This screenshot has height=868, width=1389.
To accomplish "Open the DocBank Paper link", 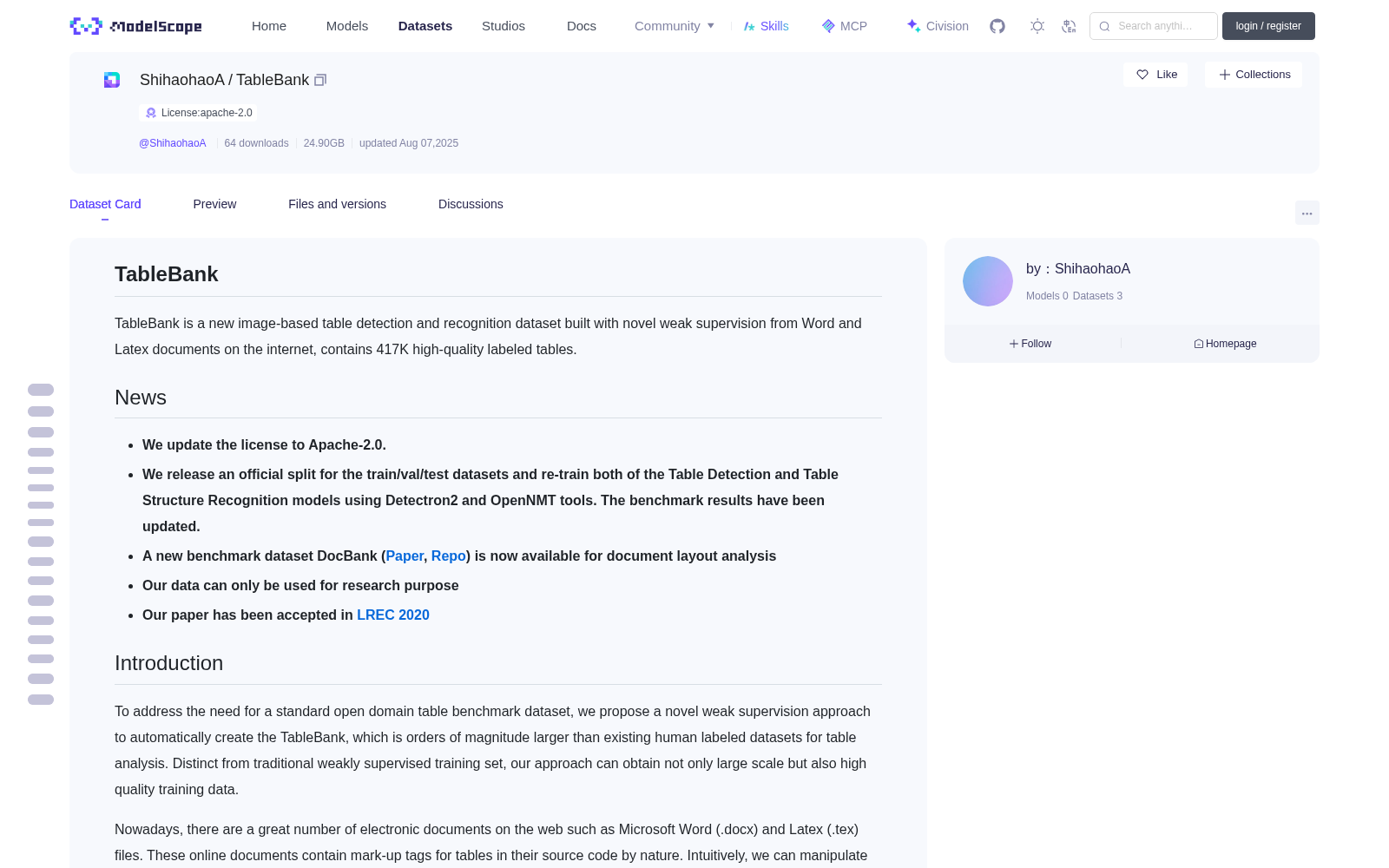I will 405,556.
